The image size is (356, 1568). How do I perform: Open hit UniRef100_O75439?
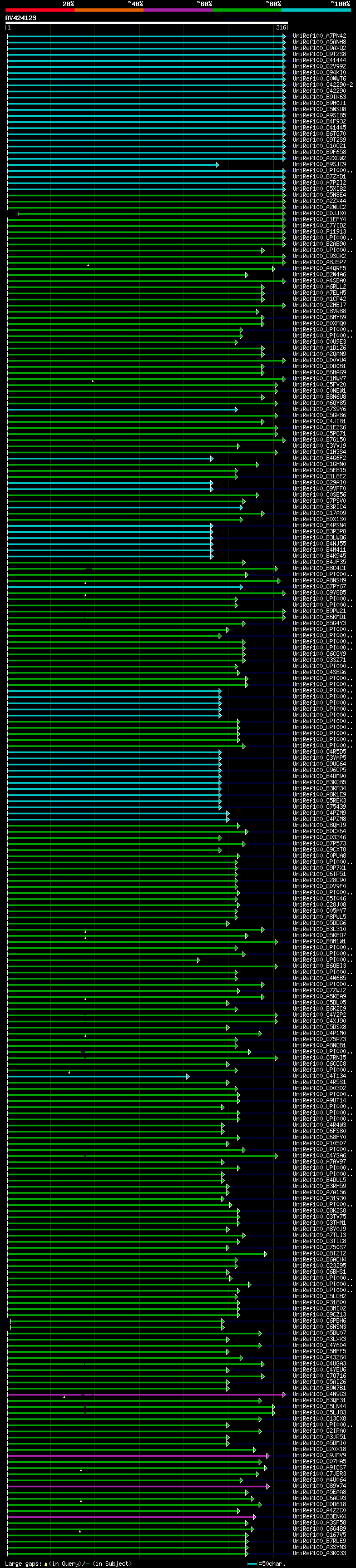point(319,807)
